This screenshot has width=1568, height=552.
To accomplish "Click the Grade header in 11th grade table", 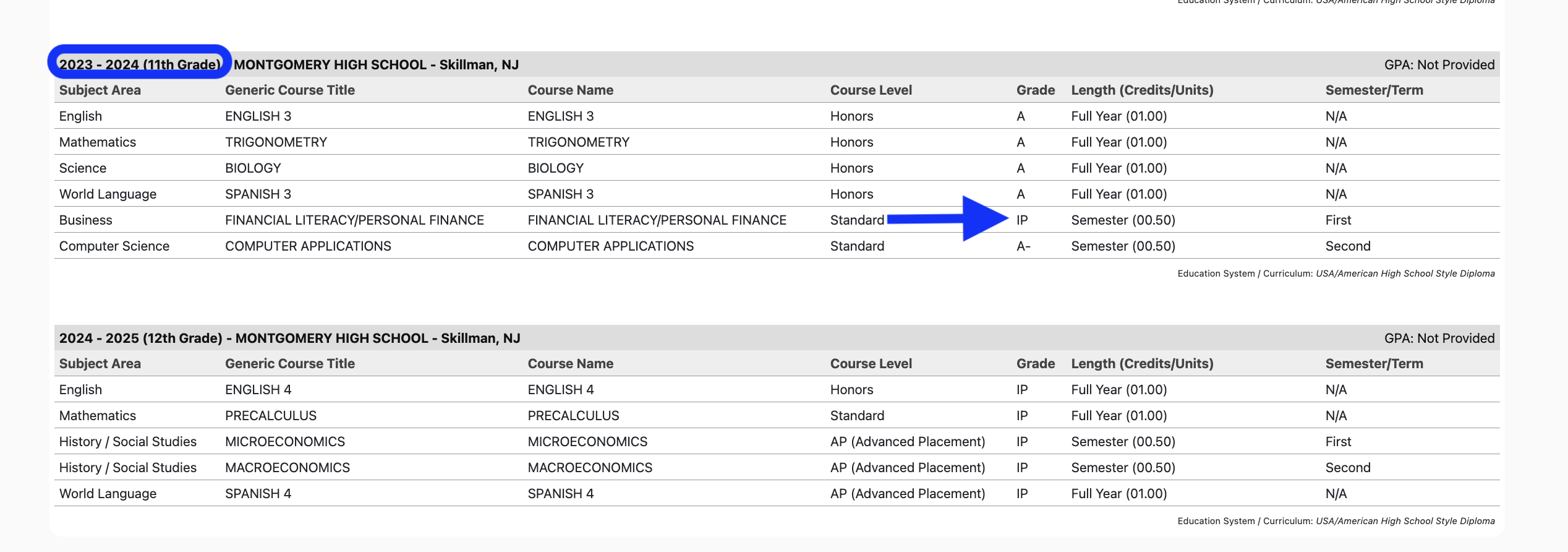I will (x=1036, y=90).
